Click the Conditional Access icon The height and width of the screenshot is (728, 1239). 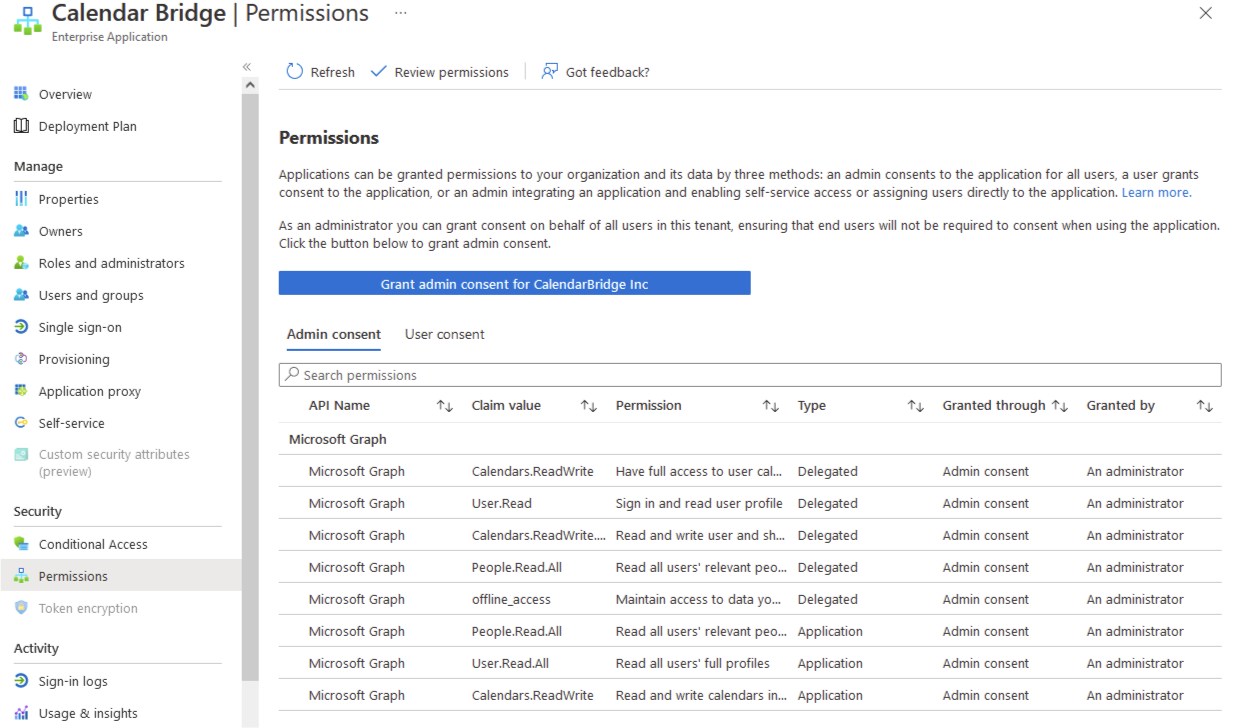pyautogui.click(x=21, y=544)
